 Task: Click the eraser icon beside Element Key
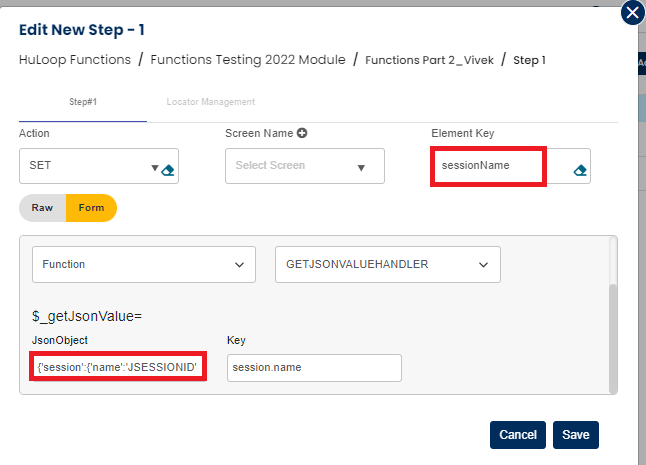point(579,170)
